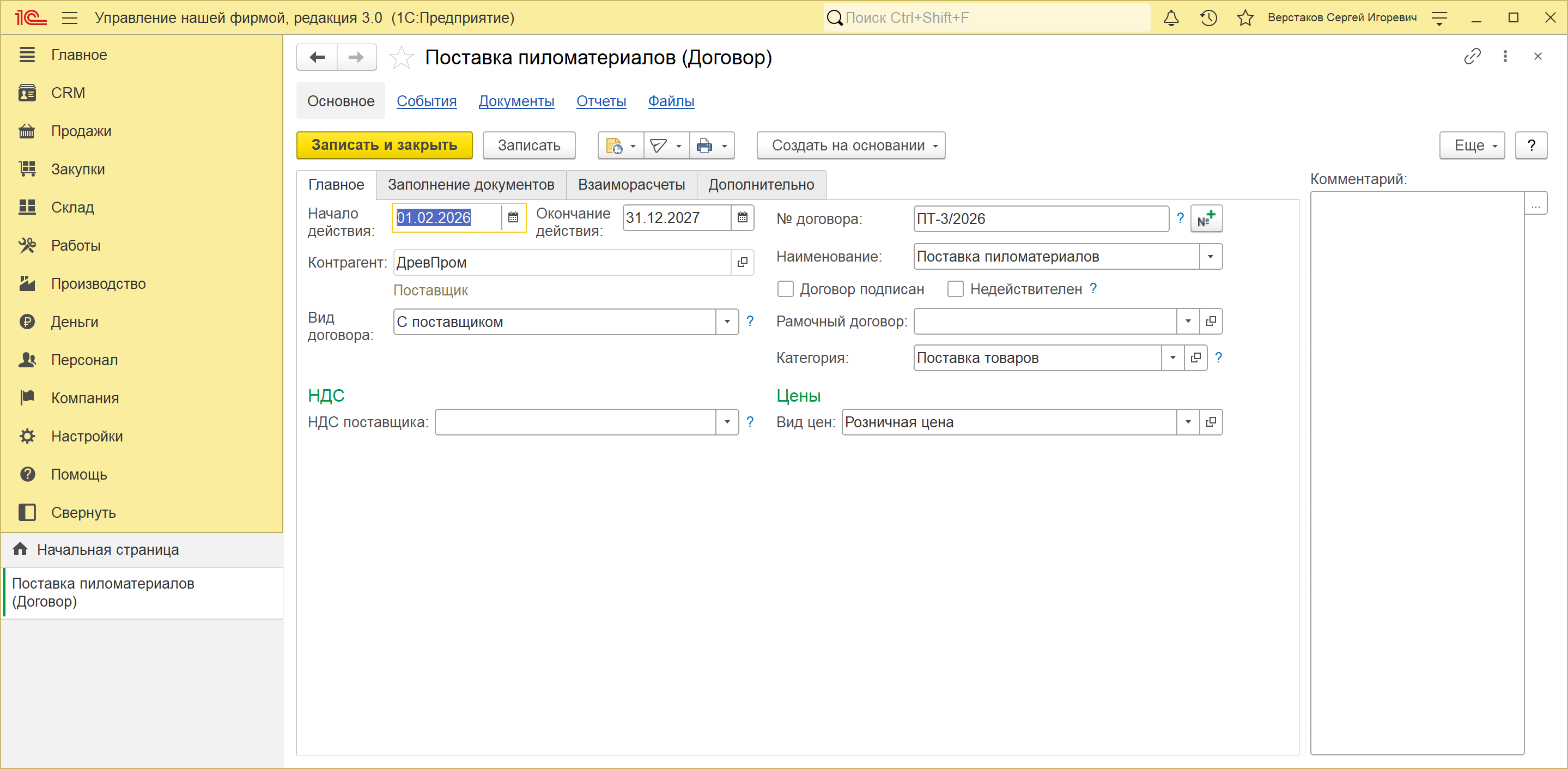Open the Склад section
Image resolution: width=1568 pixels, height=769 pixels.
(72, 207)
